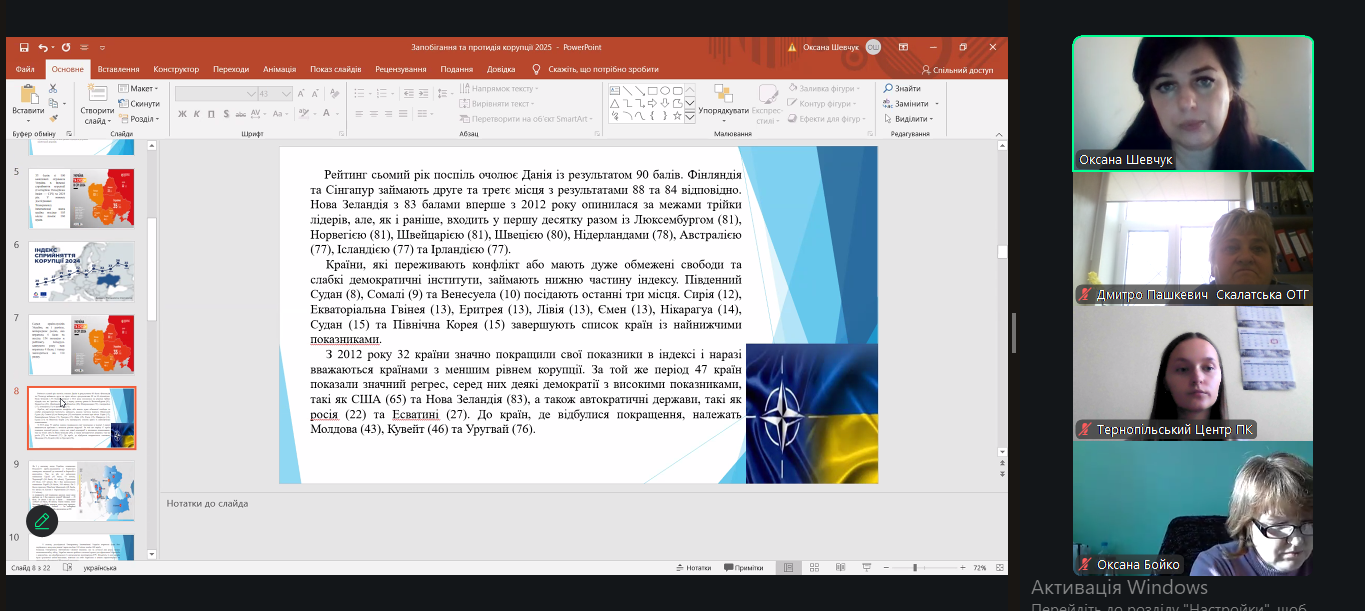This screenshot has height=611, width=1365.
Task: Select slide 6 thumbnail in the panel
Action: 81,271
